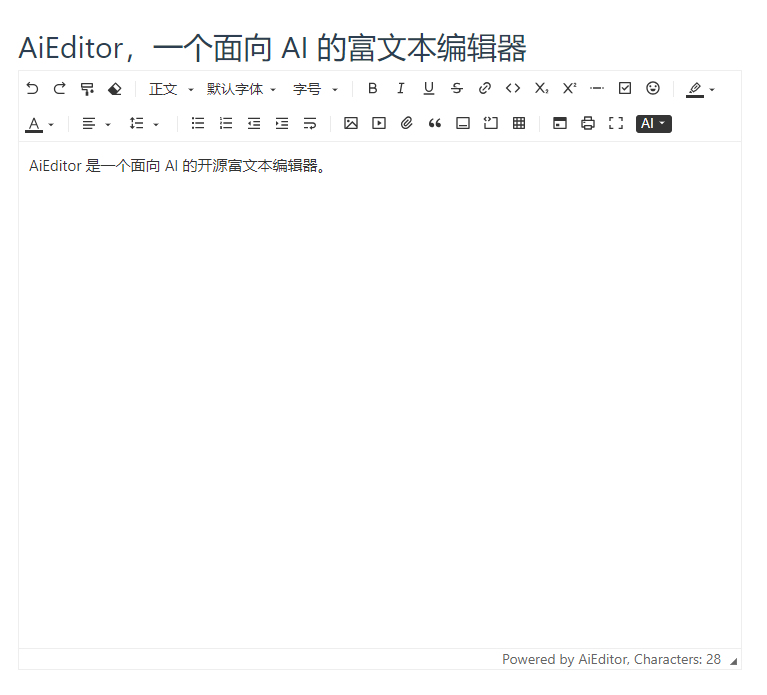Toggle strikethrough formatting
This screenshot has width=767, height=695.
457,89
